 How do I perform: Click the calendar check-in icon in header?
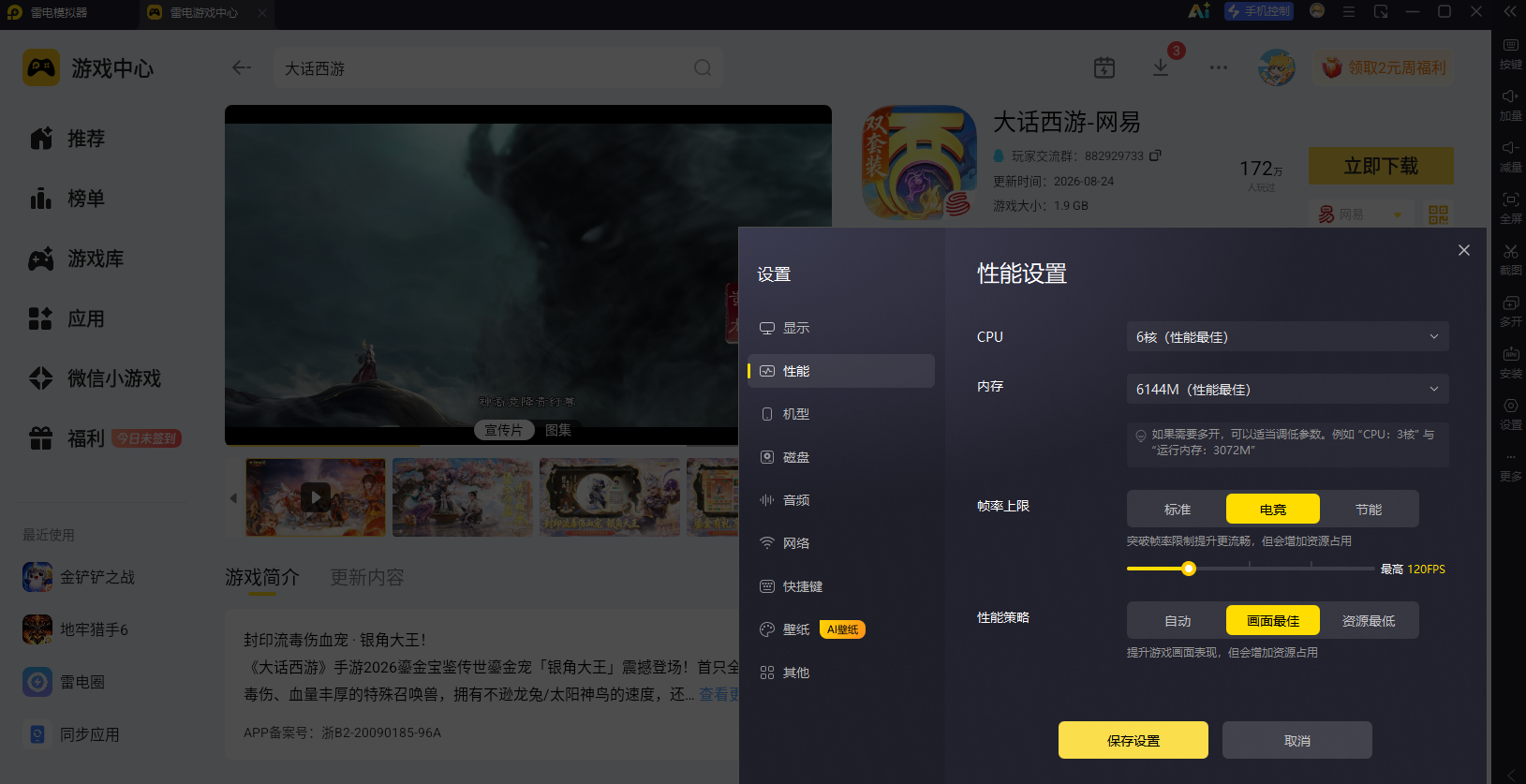(x=1104, y=67)
